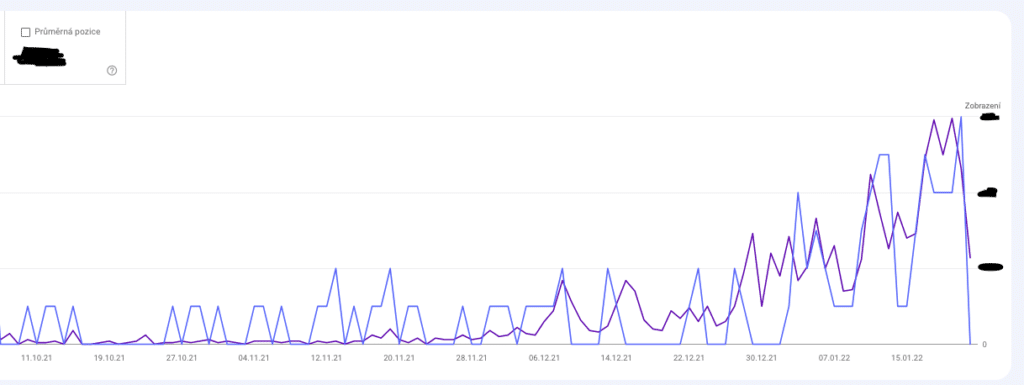Select the 20.11.21 date label
Viewport: 1024px width, 385px height.
[399, 358]
